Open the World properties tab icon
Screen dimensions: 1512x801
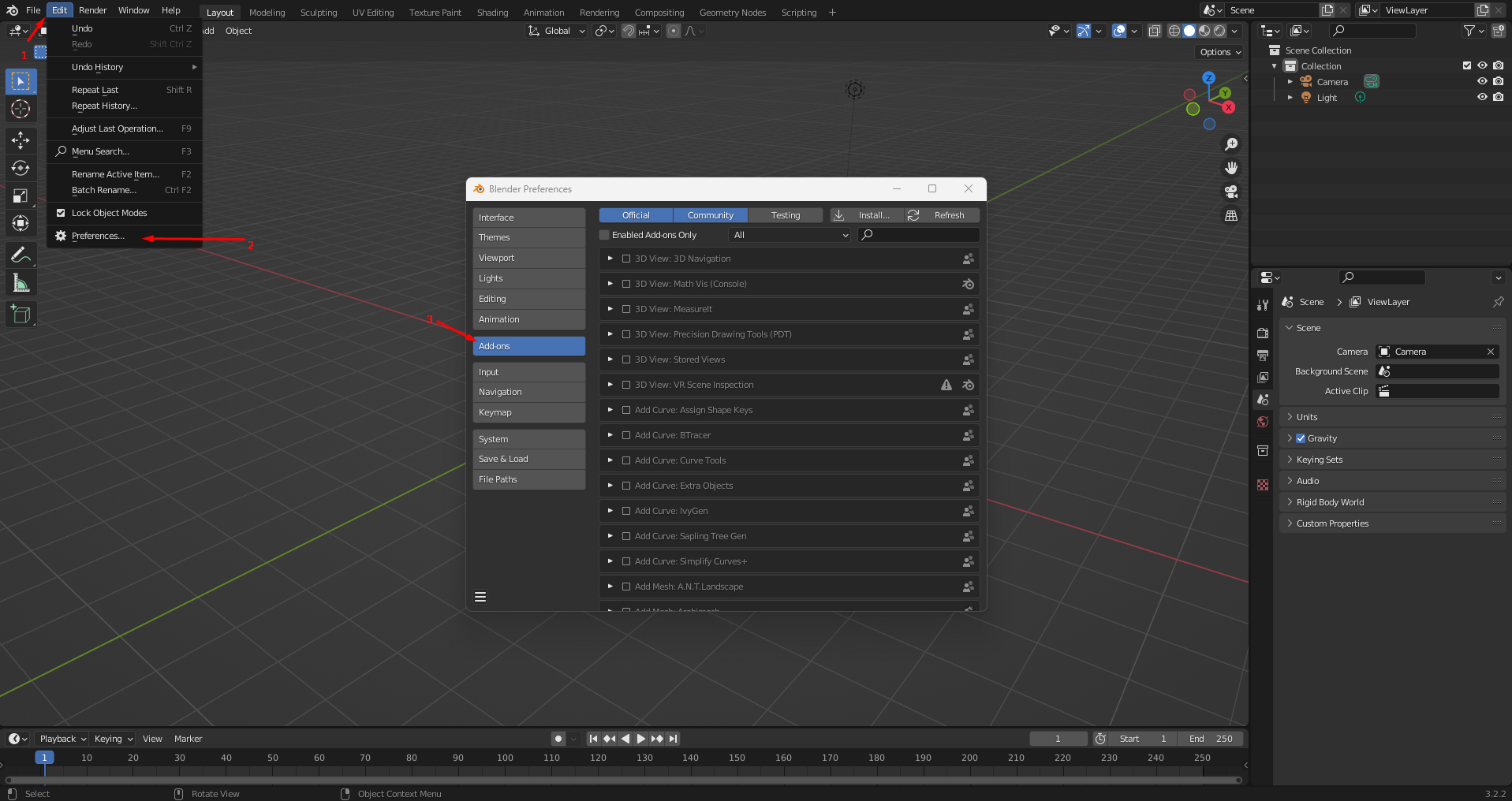[1263, 422]
